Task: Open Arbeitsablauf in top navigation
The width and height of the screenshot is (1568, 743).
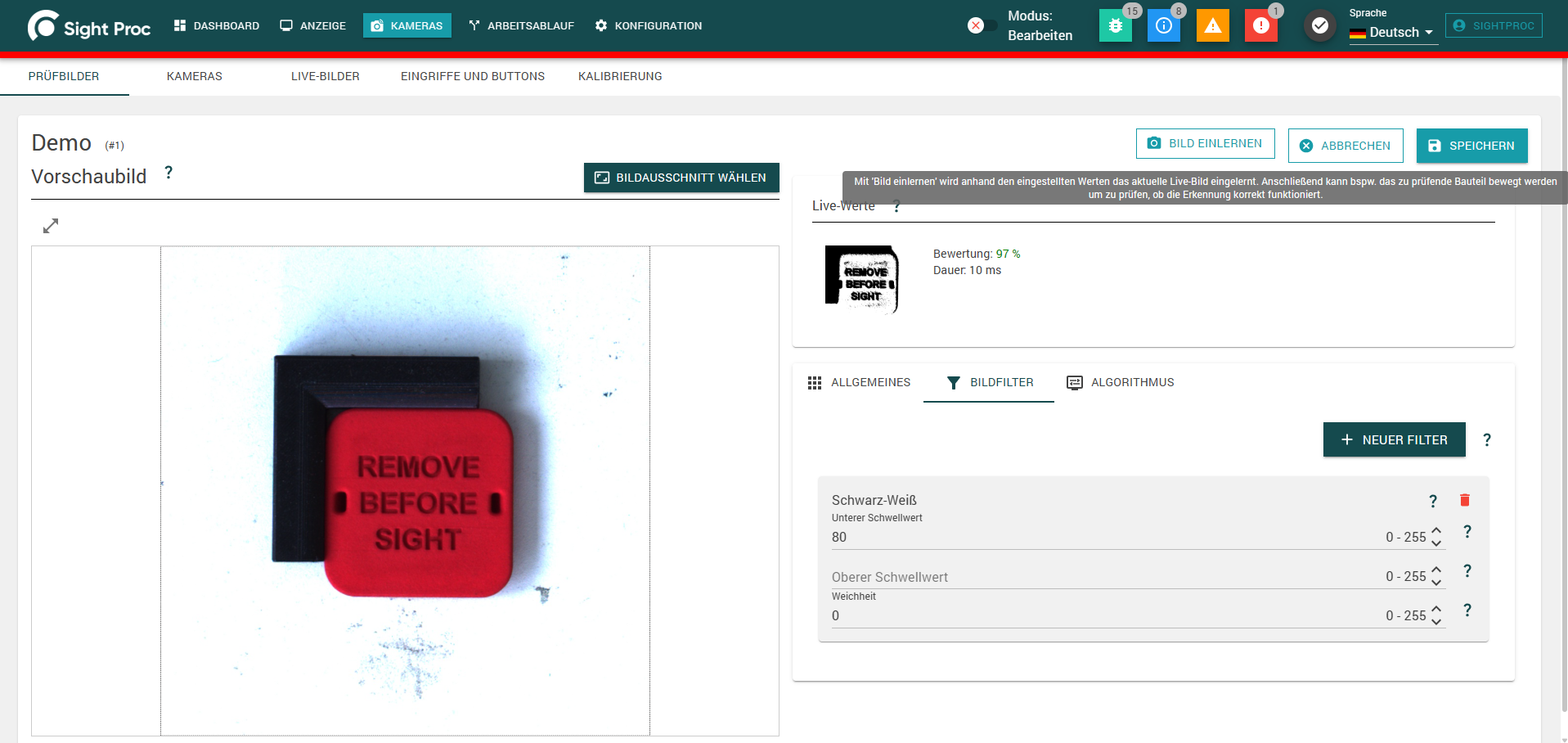Action: coord(521,26)
